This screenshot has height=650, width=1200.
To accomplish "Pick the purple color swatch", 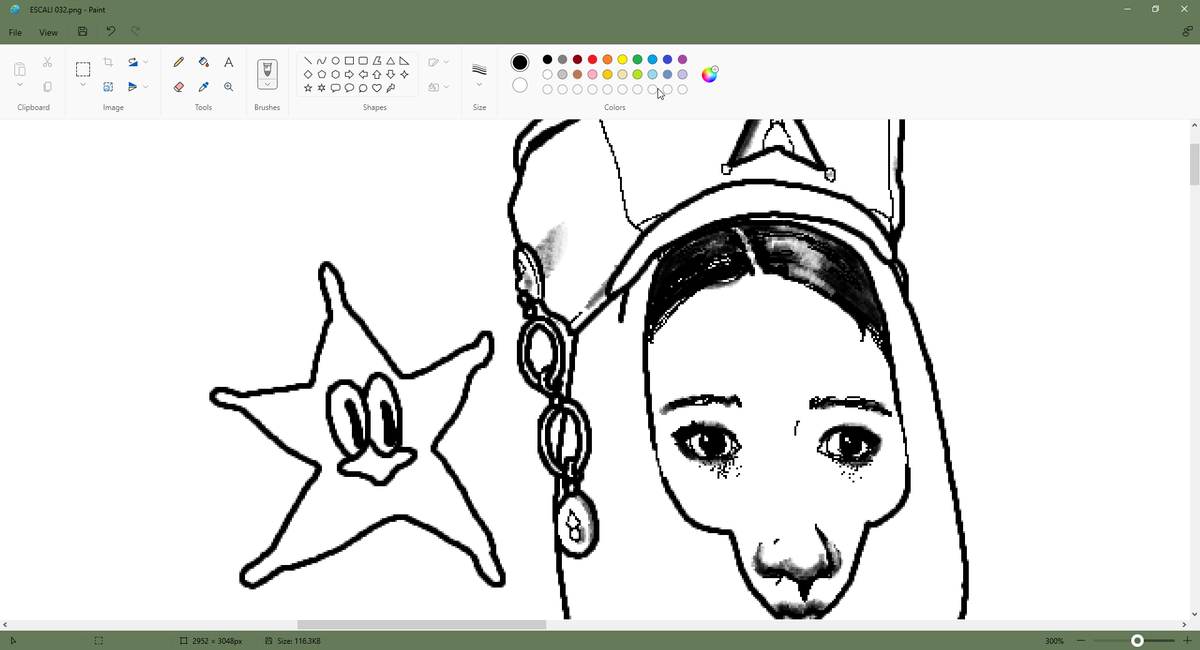I will point(682,59).
